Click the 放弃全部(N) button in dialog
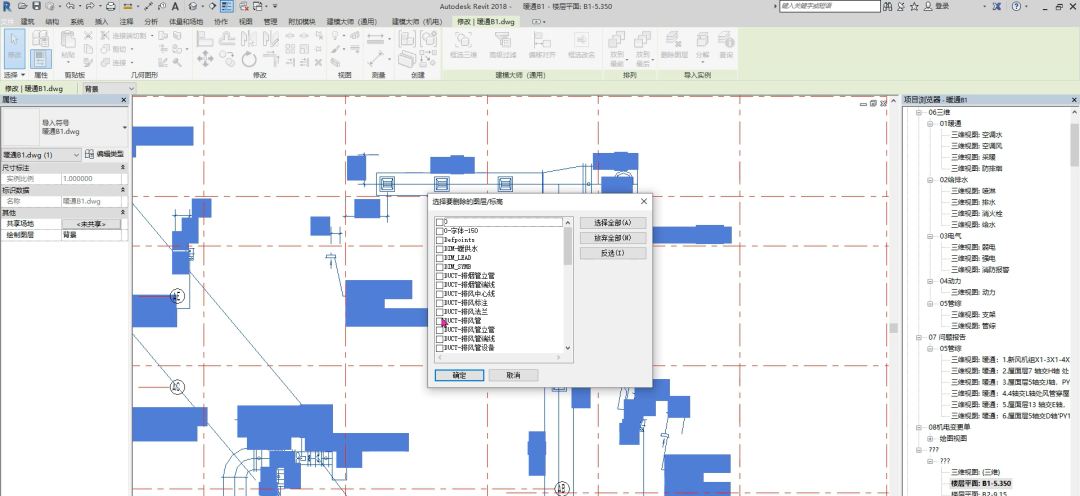This screenshot has height=496, width=1080. click(x=613, y=238)
